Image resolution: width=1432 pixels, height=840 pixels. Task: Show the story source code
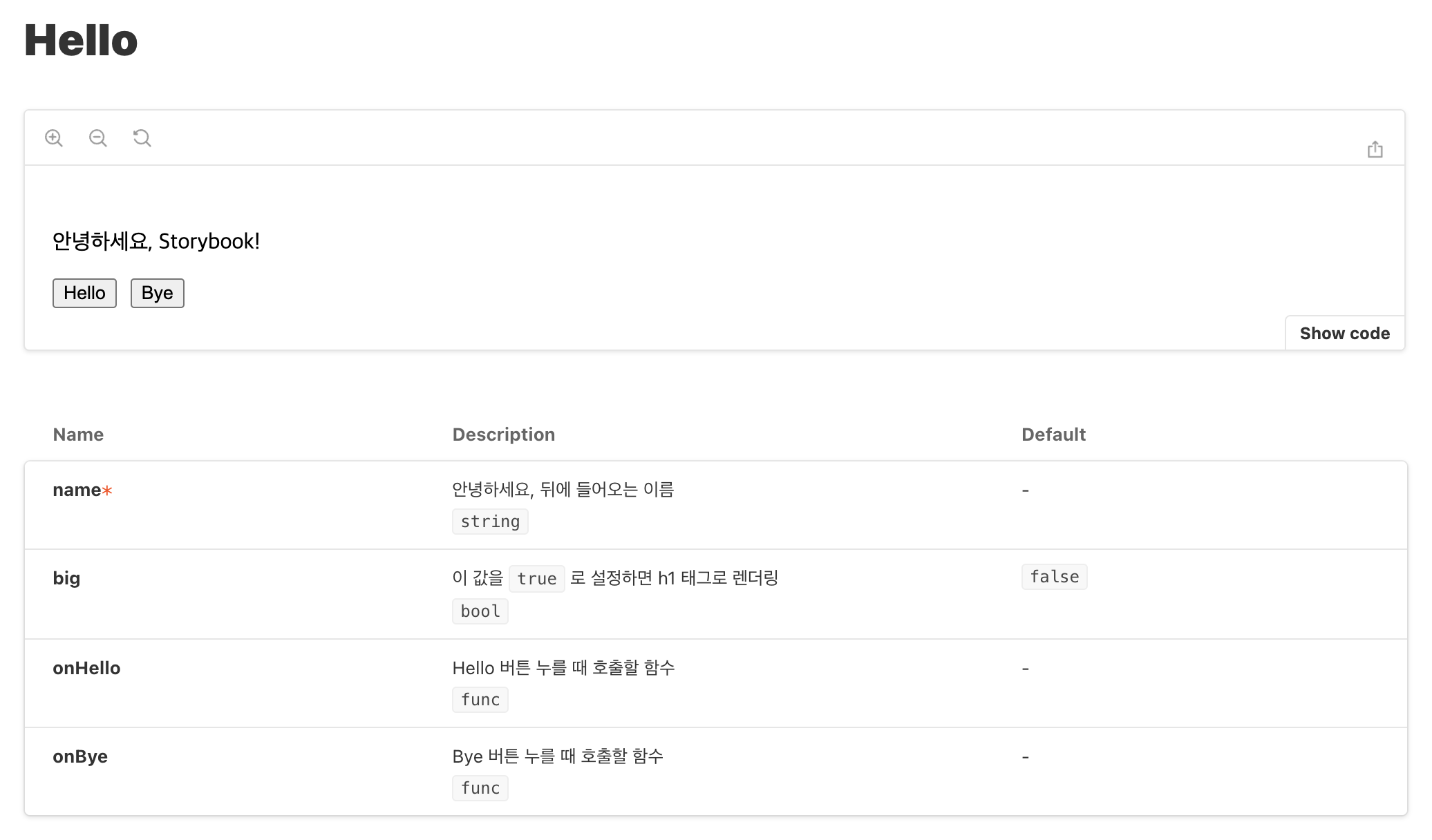tap(1344, 334)
